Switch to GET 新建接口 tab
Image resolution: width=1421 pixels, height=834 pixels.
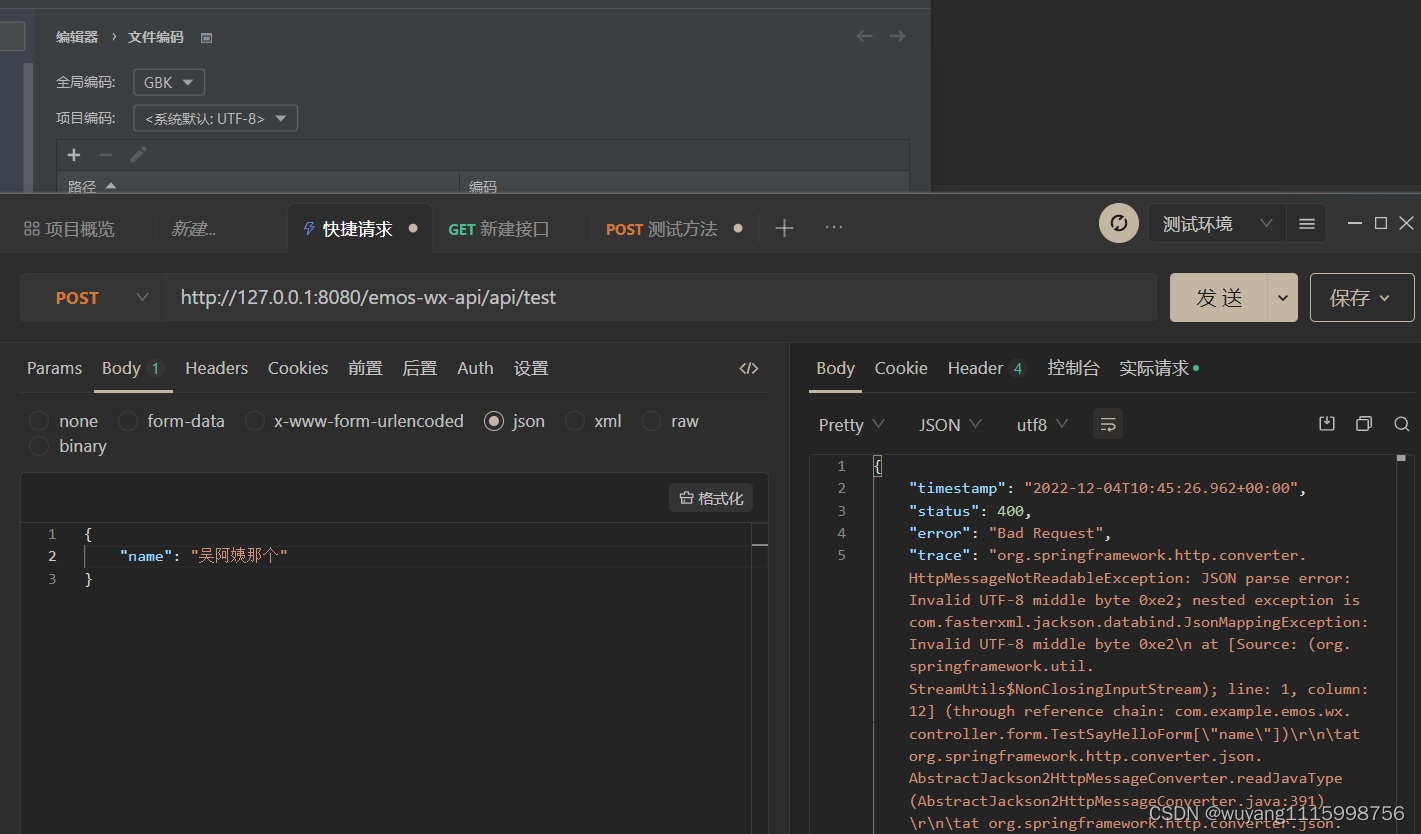click(x=499, y=229)
